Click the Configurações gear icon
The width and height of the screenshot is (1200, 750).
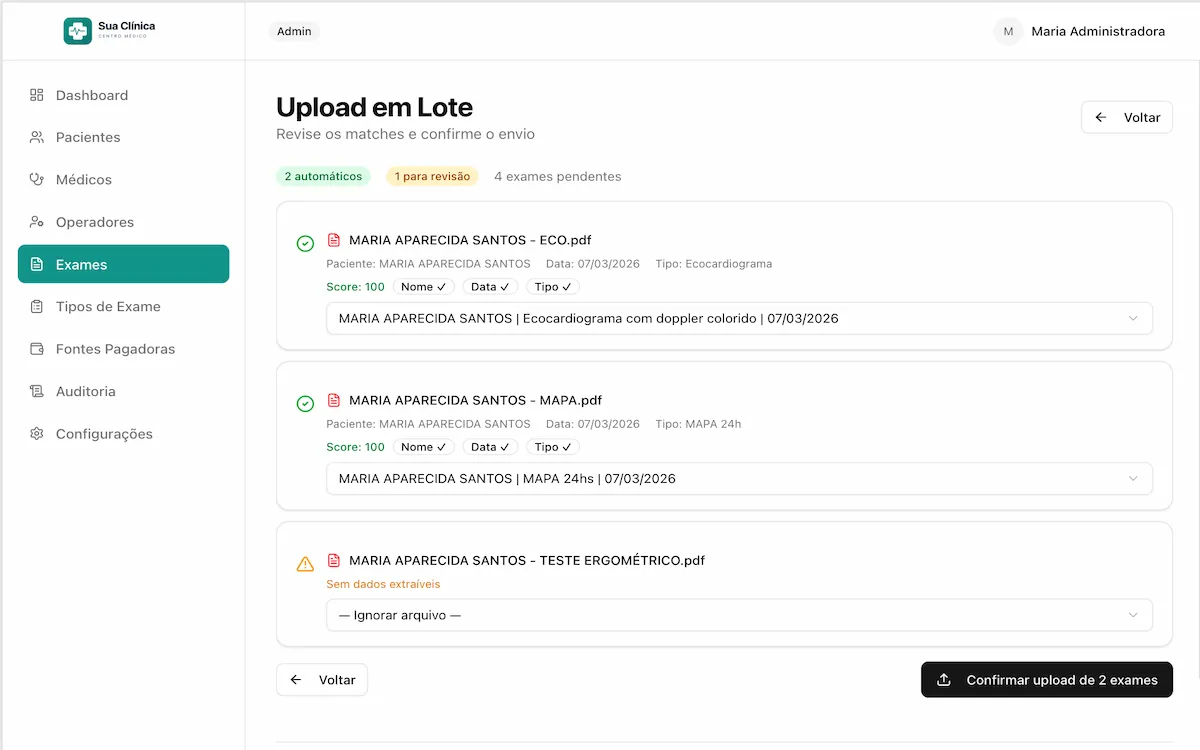tap(37, 434)
